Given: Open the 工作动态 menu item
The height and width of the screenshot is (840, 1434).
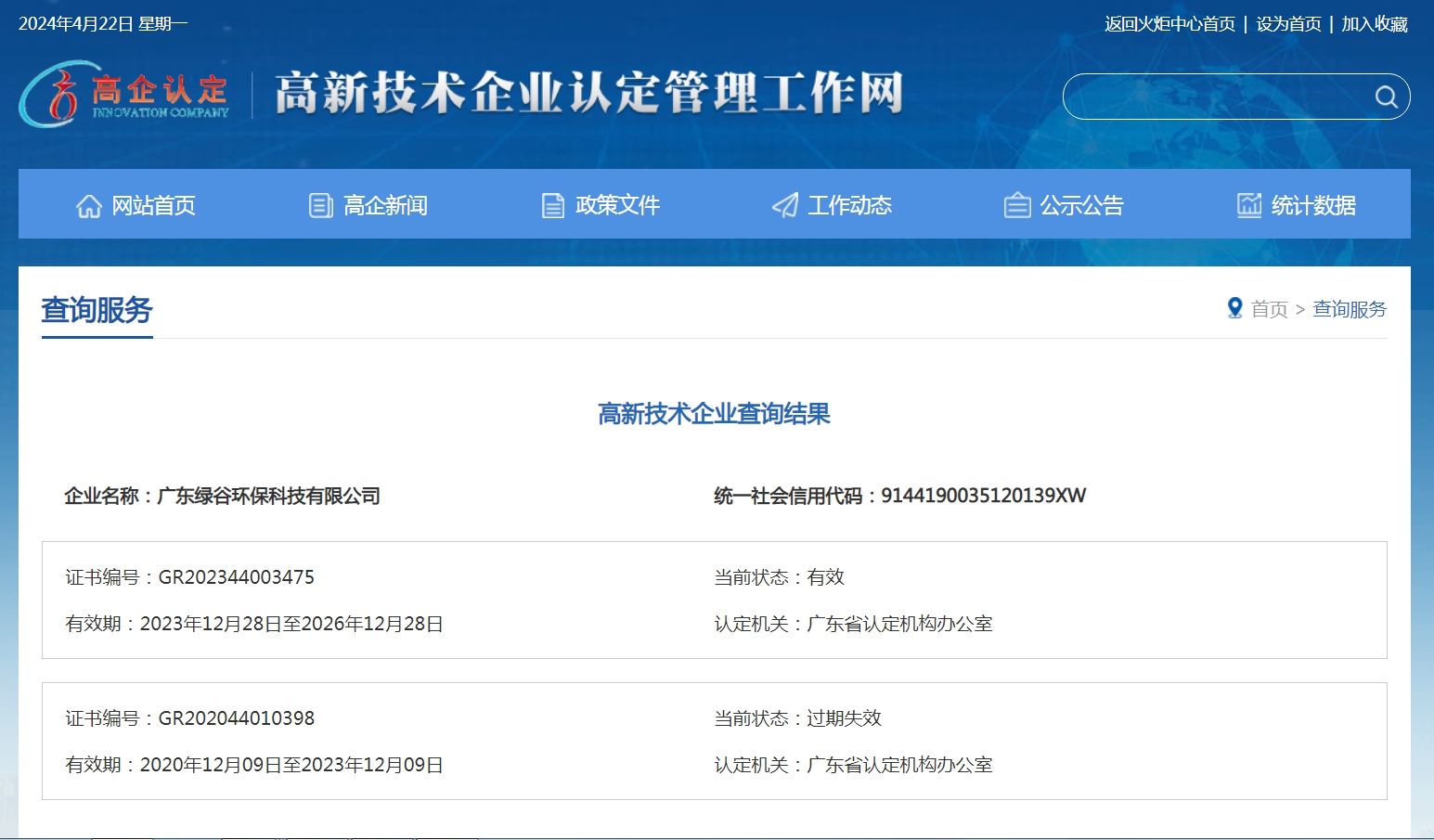Looking at the screenshot, I should pyautogui.click(x=832, y=205).
